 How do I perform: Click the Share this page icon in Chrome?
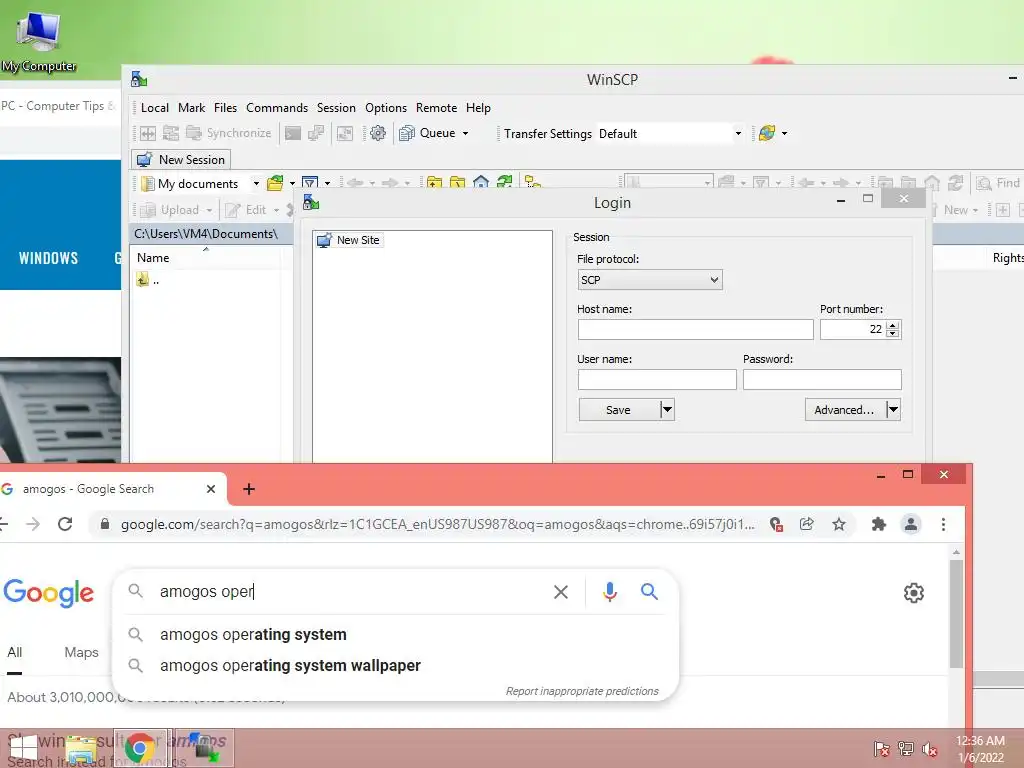point(807,524)
